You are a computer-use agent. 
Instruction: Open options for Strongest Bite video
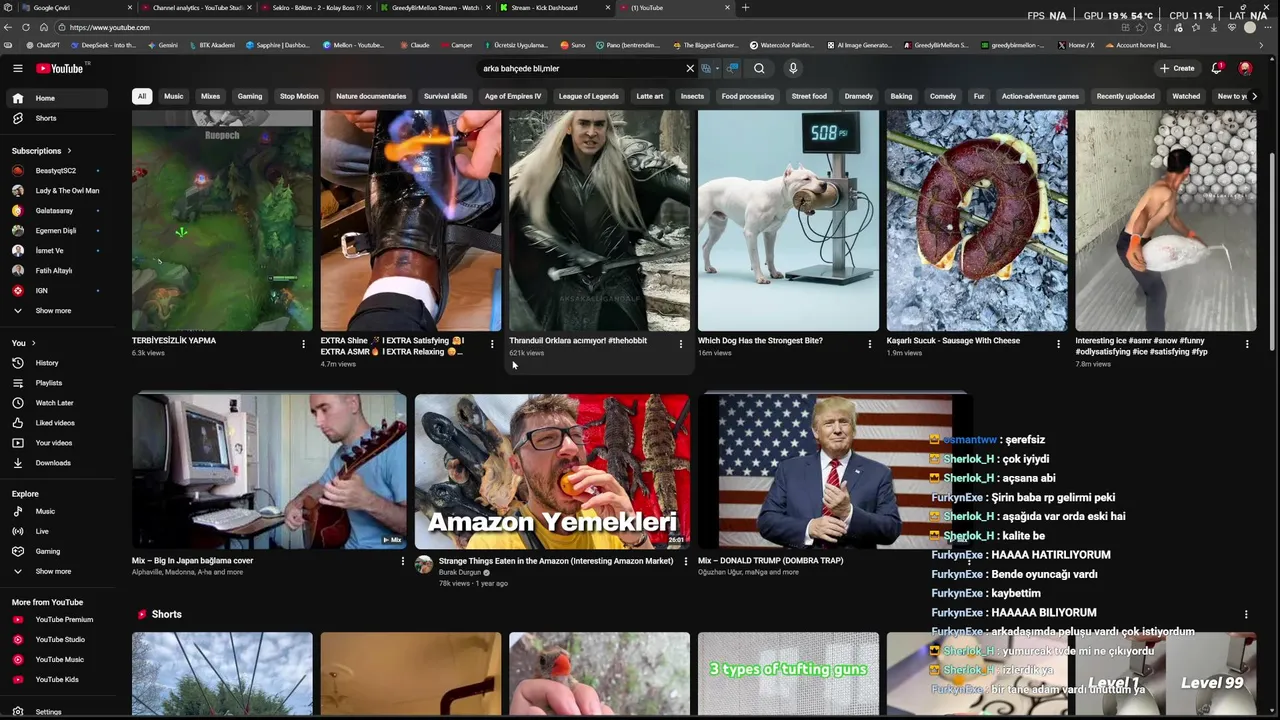point(870,344)
